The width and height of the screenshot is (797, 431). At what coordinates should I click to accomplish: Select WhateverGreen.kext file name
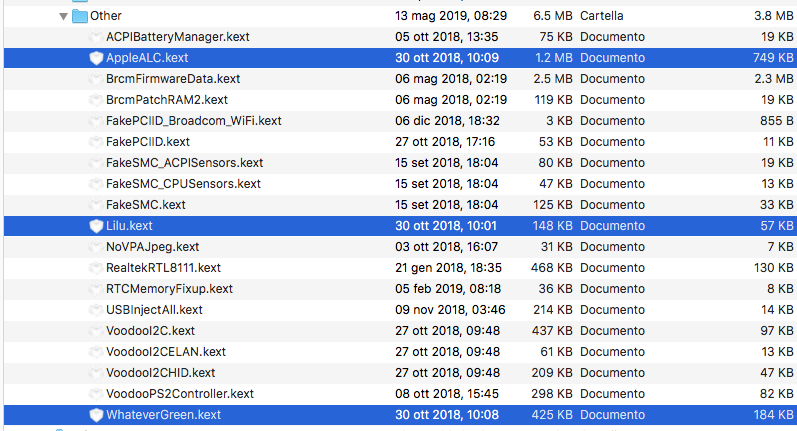[x=163, y=415]
